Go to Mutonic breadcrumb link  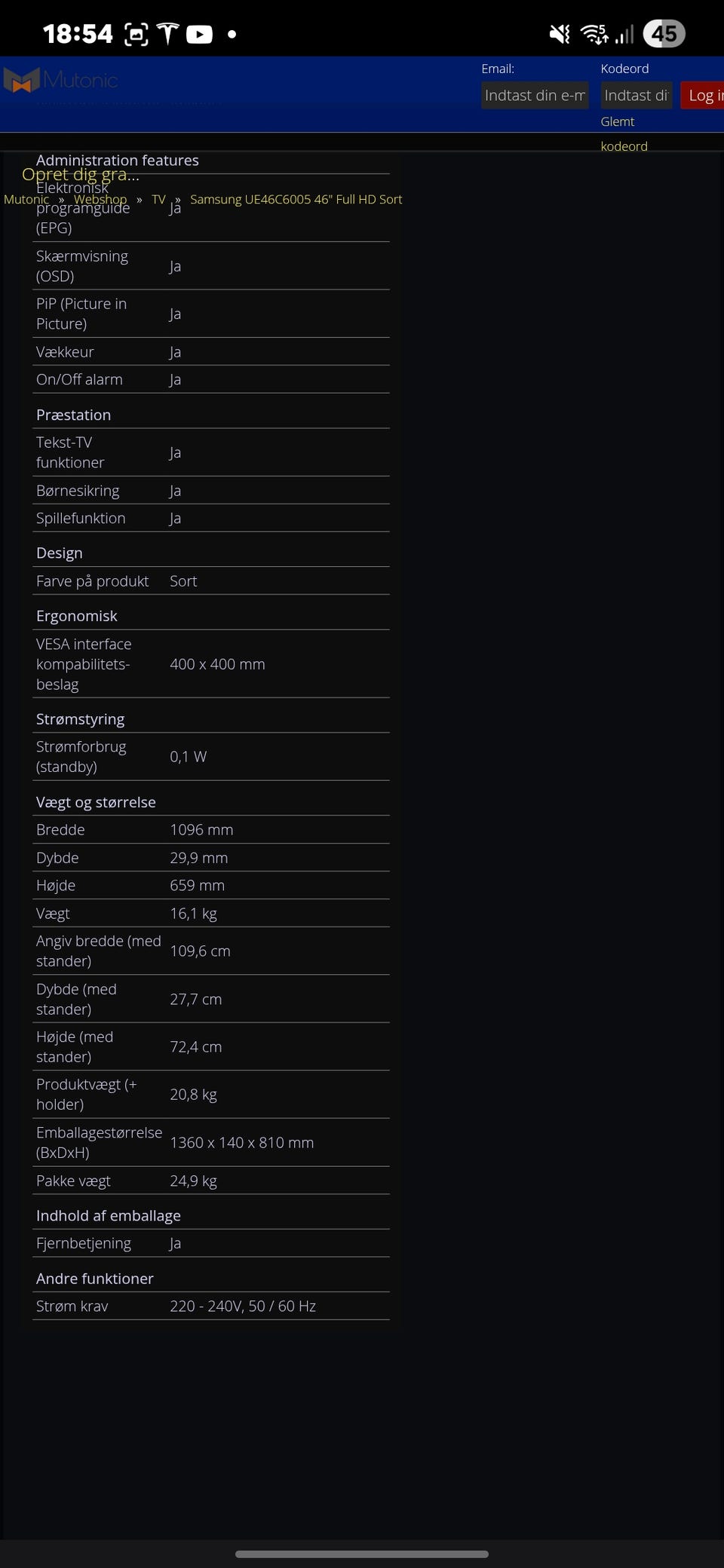(26, 199)
